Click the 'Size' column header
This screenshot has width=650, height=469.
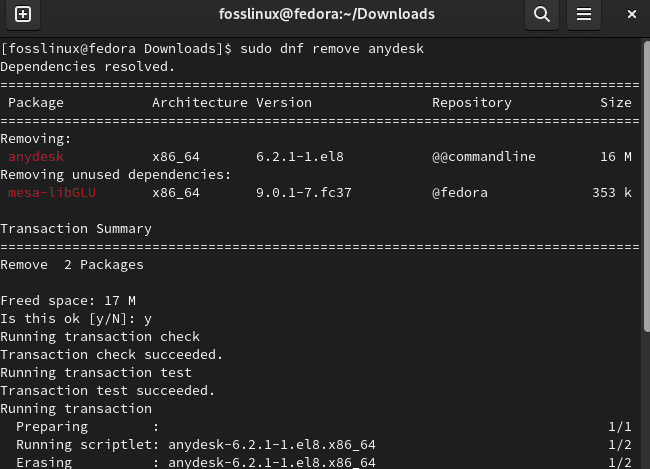click(x=616, y=103)
